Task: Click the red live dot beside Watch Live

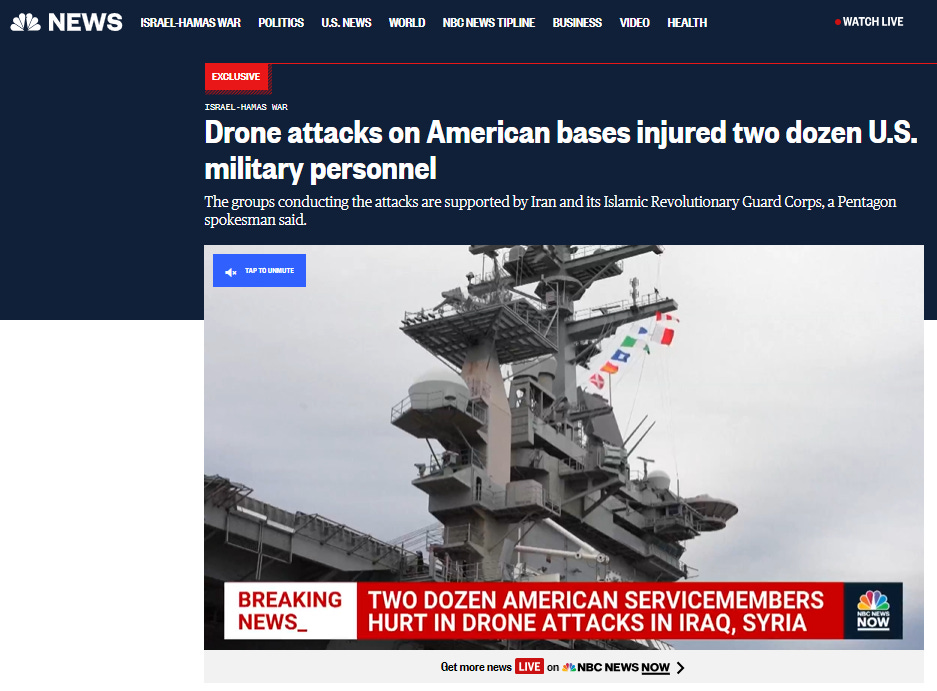Action: 838,22
